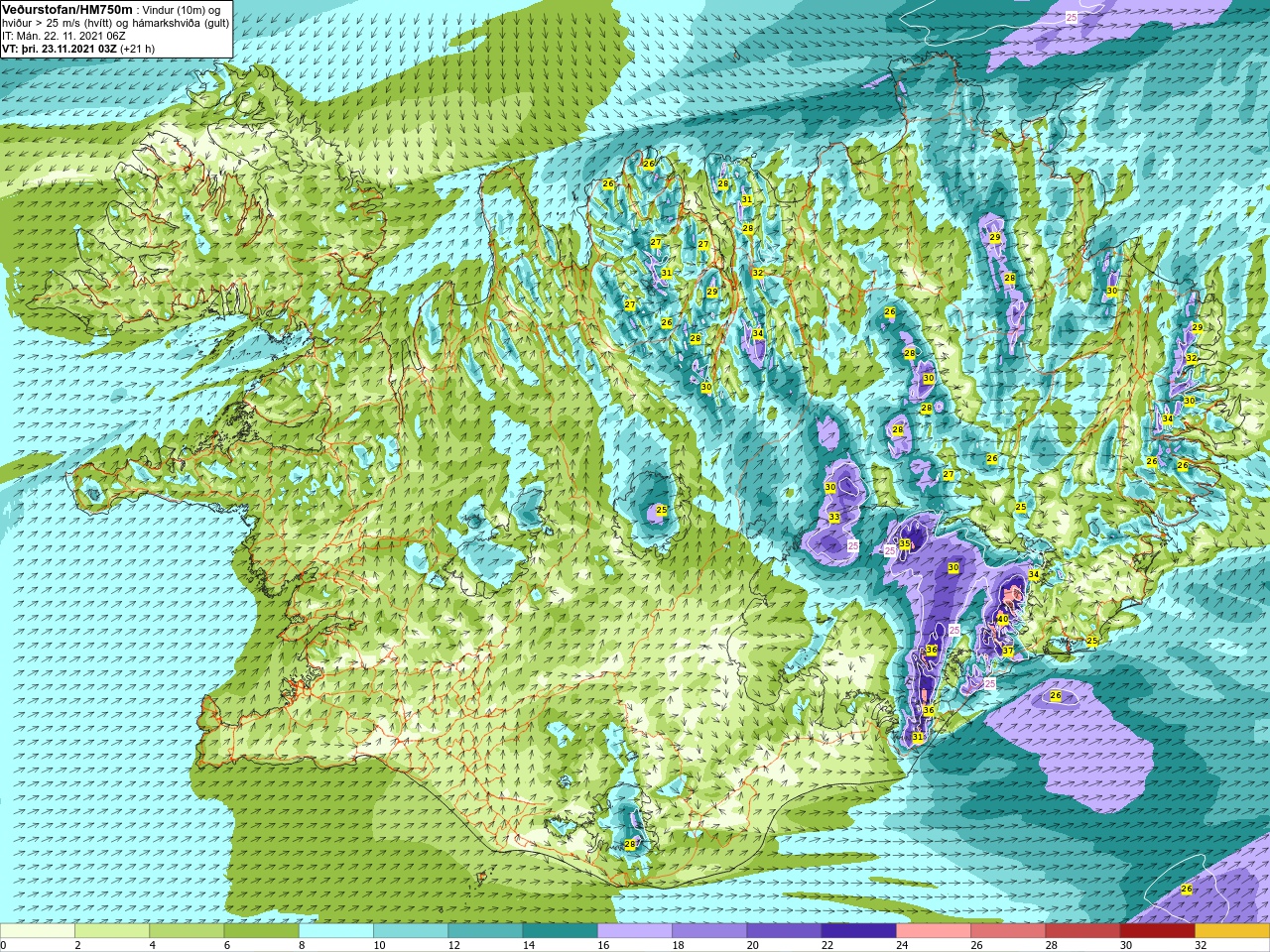This screenshot has height=952, width=1270.
Task: Click the 0–2 m/s pale yellow legend swatch
Action: [38, 932]
